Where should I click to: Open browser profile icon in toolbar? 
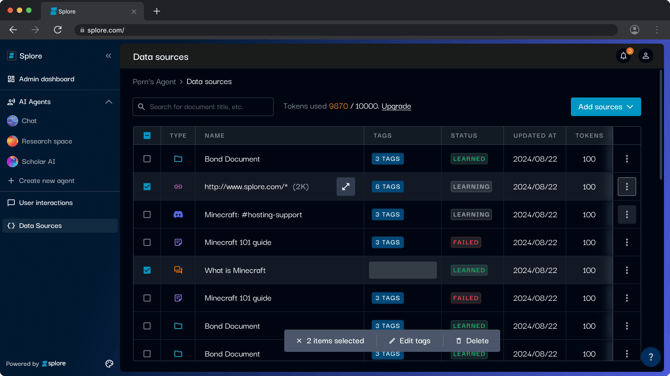635,30
